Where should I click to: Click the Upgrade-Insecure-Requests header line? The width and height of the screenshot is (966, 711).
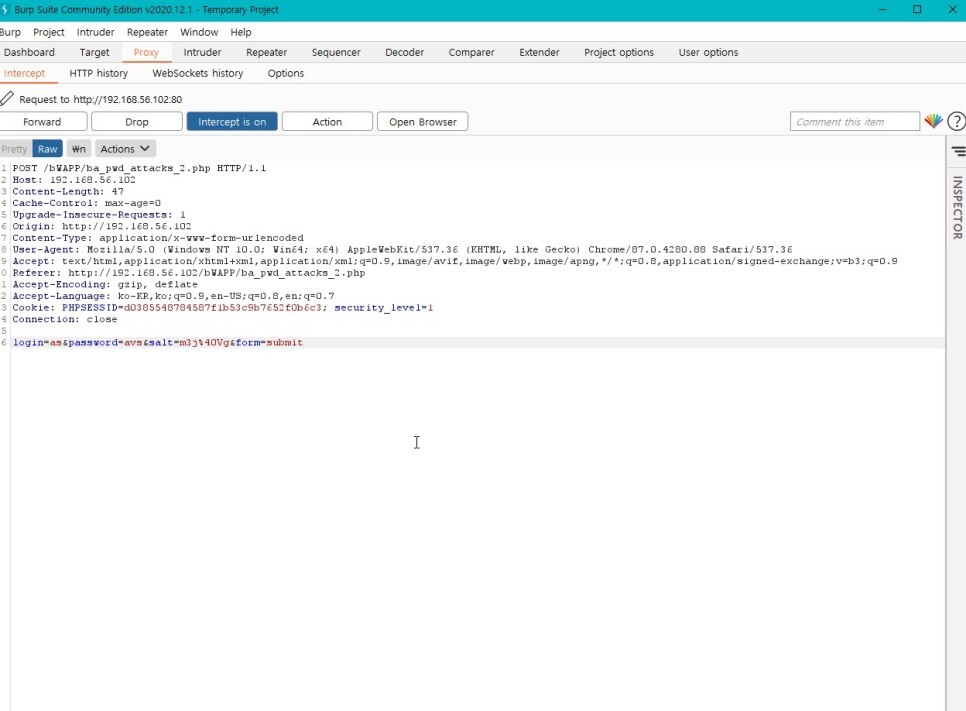(99, 215)
